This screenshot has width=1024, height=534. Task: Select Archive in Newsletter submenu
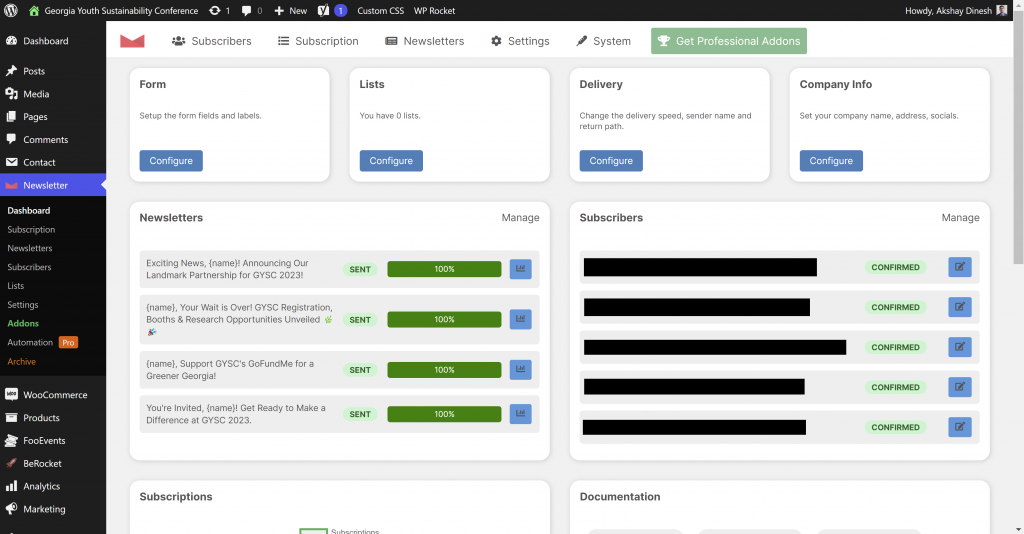tap(21, 362)
